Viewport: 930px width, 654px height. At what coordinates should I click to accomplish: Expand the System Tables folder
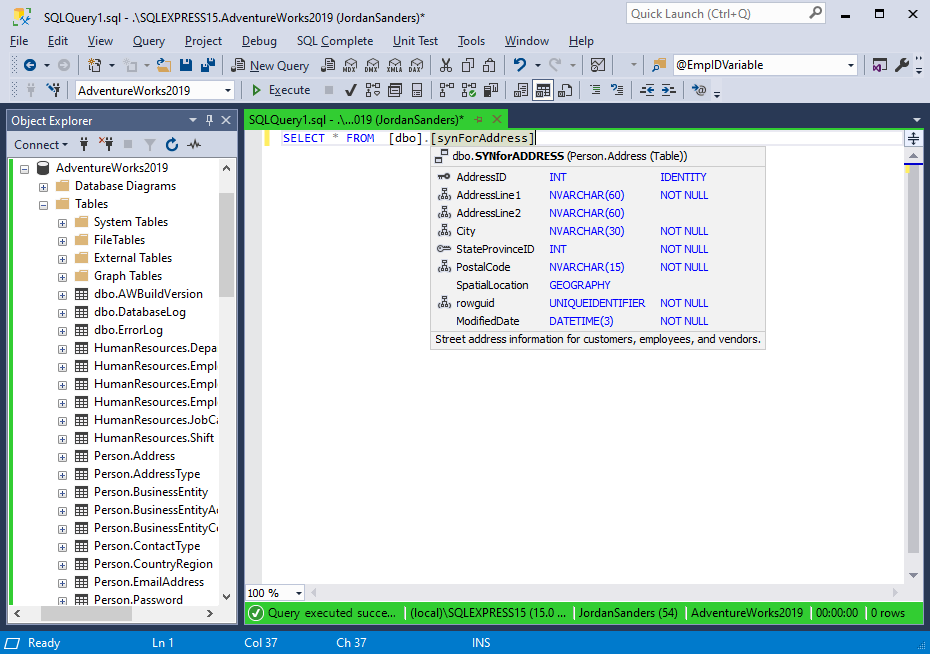click(62, 224)
